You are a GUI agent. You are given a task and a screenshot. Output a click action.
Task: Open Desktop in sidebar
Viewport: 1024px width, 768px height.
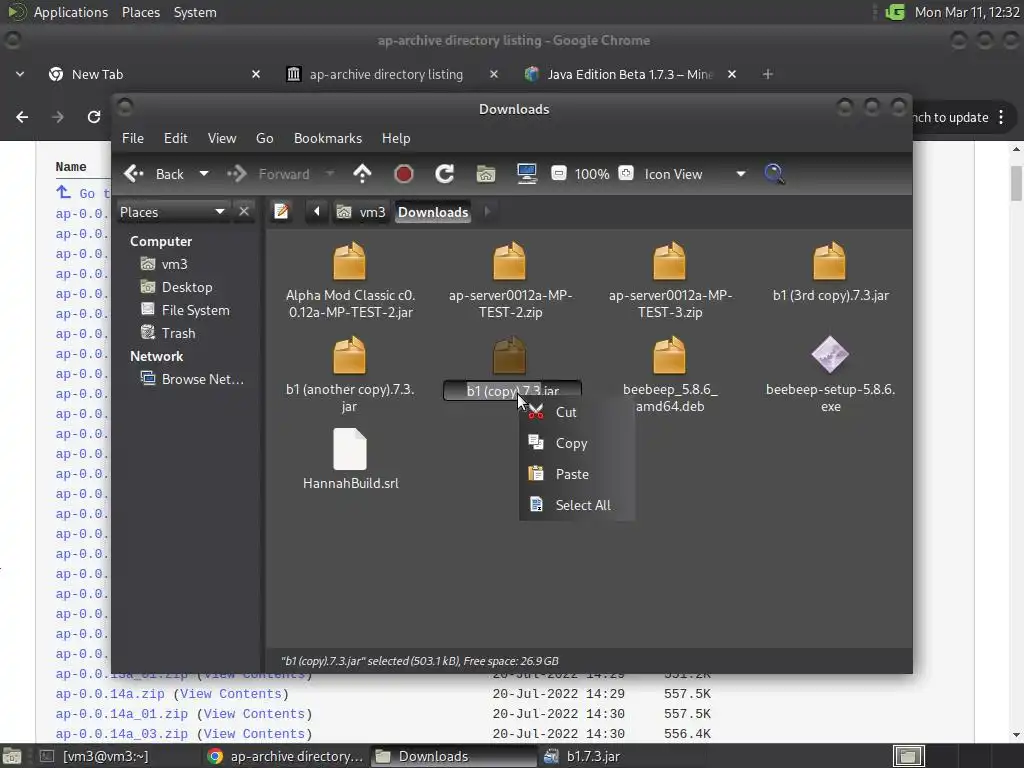point(187,287)
